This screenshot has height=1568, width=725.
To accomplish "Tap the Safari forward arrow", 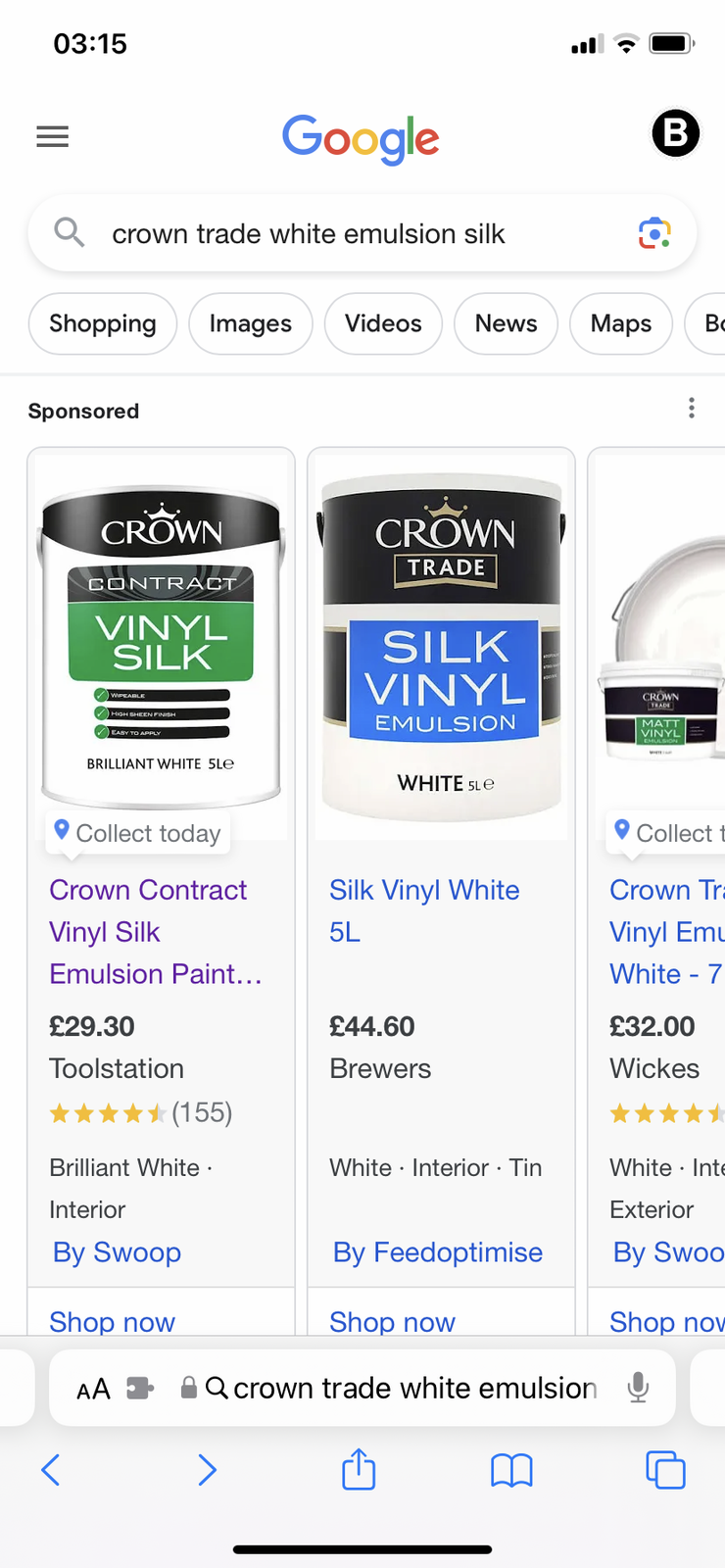I will (x=207, y=1469).
